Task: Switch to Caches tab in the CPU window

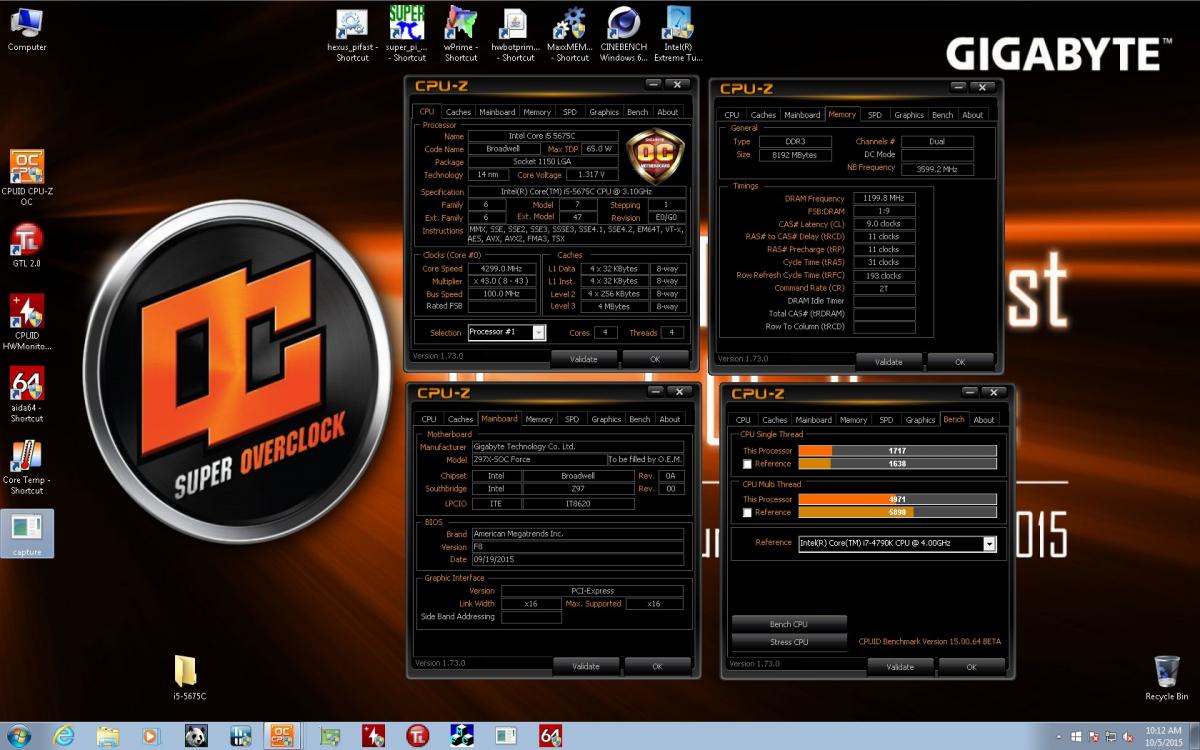Action: click(458, 112)
